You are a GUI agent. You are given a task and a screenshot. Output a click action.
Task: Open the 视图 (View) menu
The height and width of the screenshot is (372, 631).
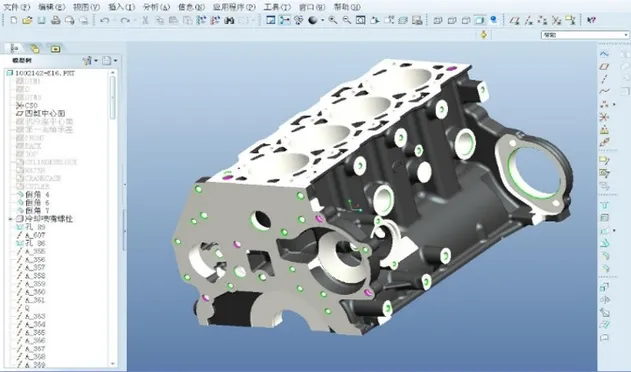(87, 7)
